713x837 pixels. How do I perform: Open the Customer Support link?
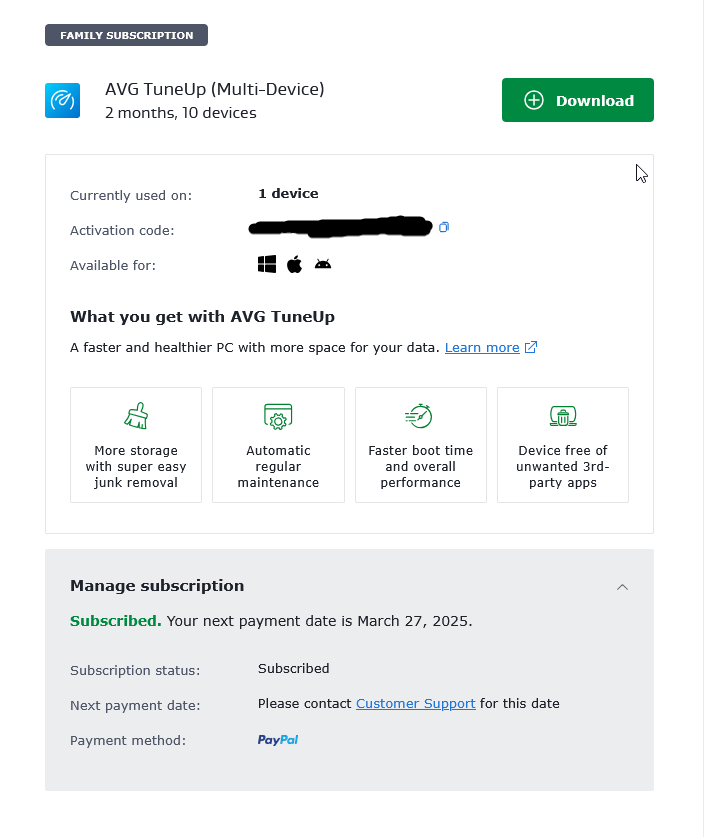[x=415, y=703]
